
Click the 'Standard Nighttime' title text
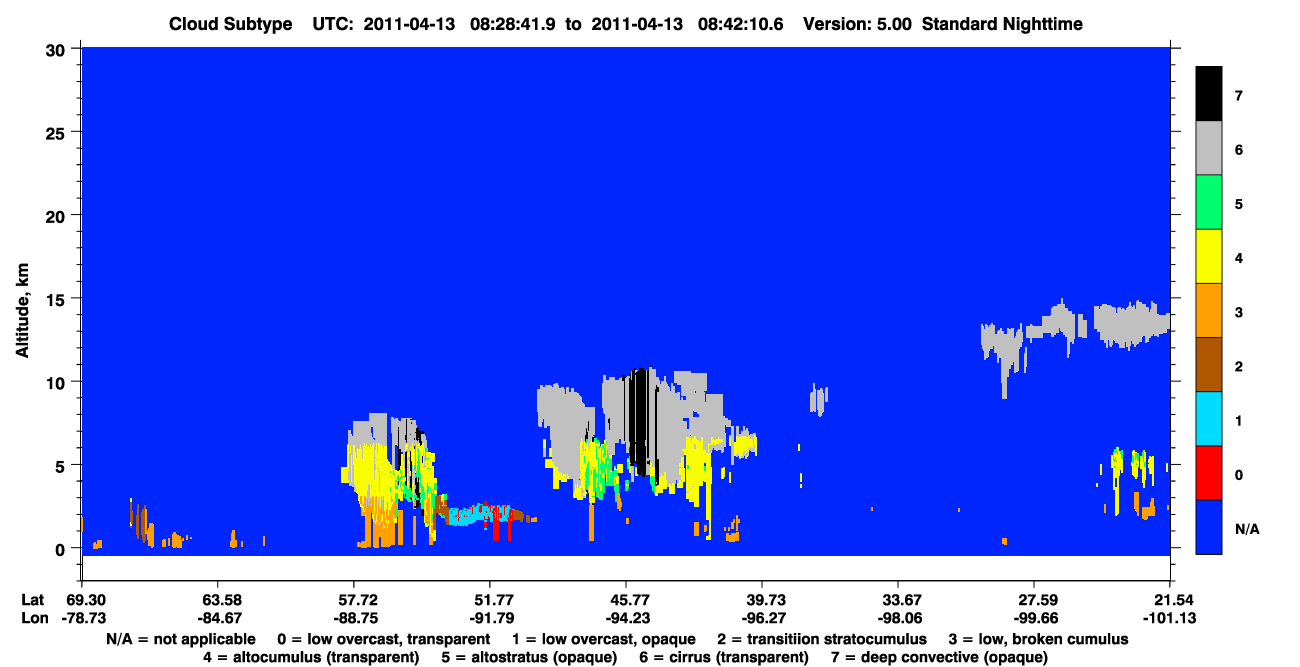coord(1003,23)
